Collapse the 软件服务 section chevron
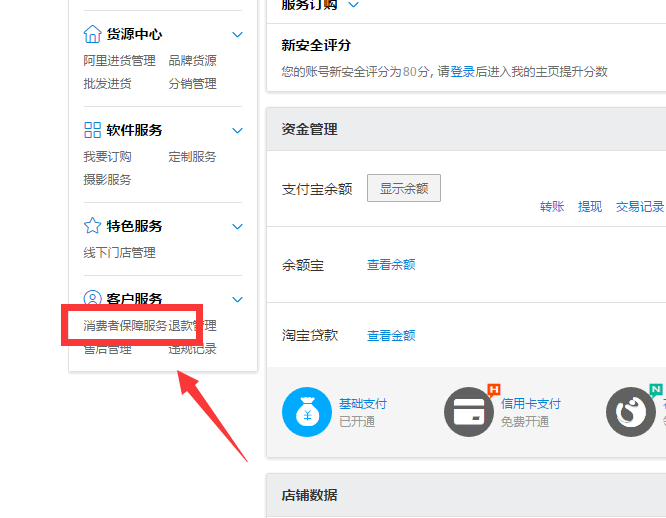 (237, 130)
